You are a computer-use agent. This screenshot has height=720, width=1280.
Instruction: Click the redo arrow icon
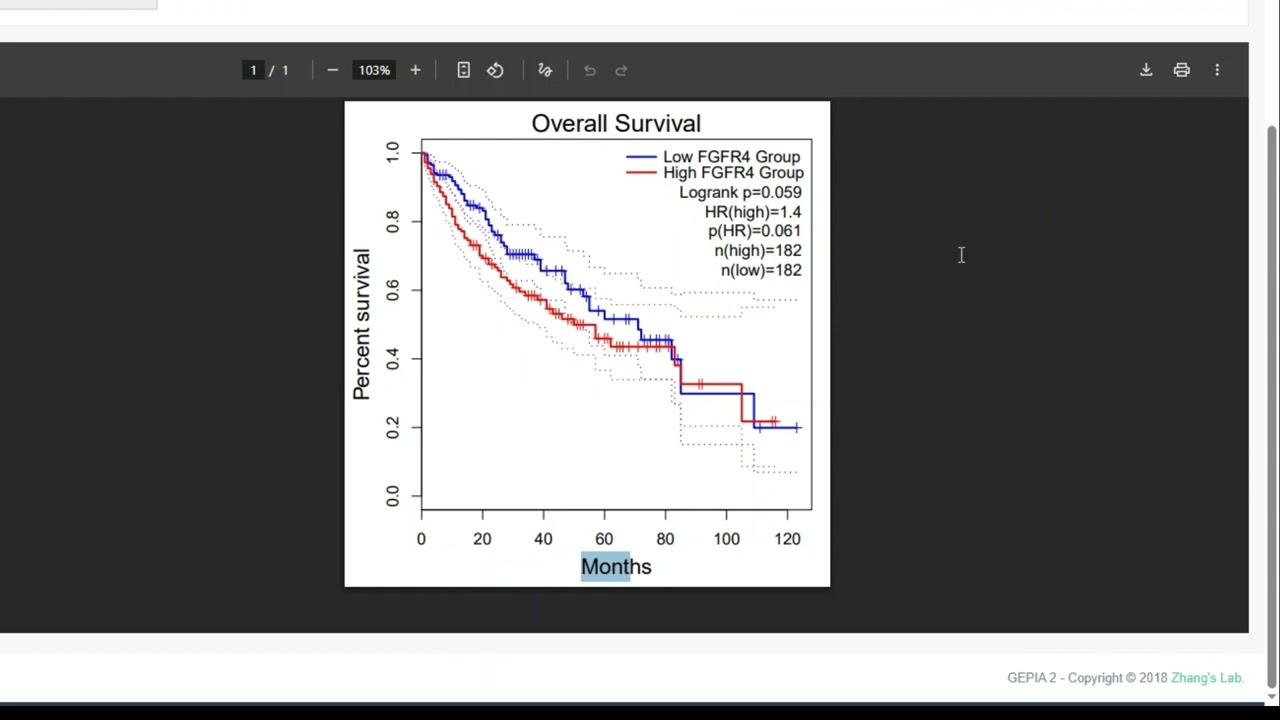pyautogui.click(x=621, y=70)
